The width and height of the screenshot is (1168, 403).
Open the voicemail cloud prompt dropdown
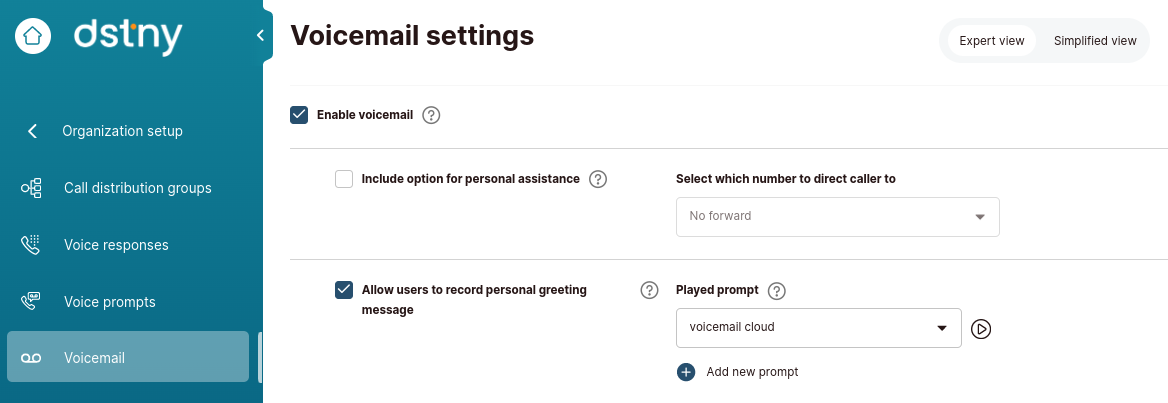[819, 328]
